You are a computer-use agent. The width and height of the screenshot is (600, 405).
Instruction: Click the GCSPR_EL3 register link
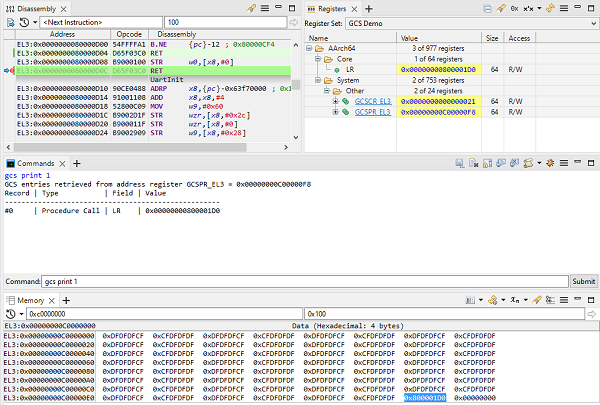click(375, 112)
